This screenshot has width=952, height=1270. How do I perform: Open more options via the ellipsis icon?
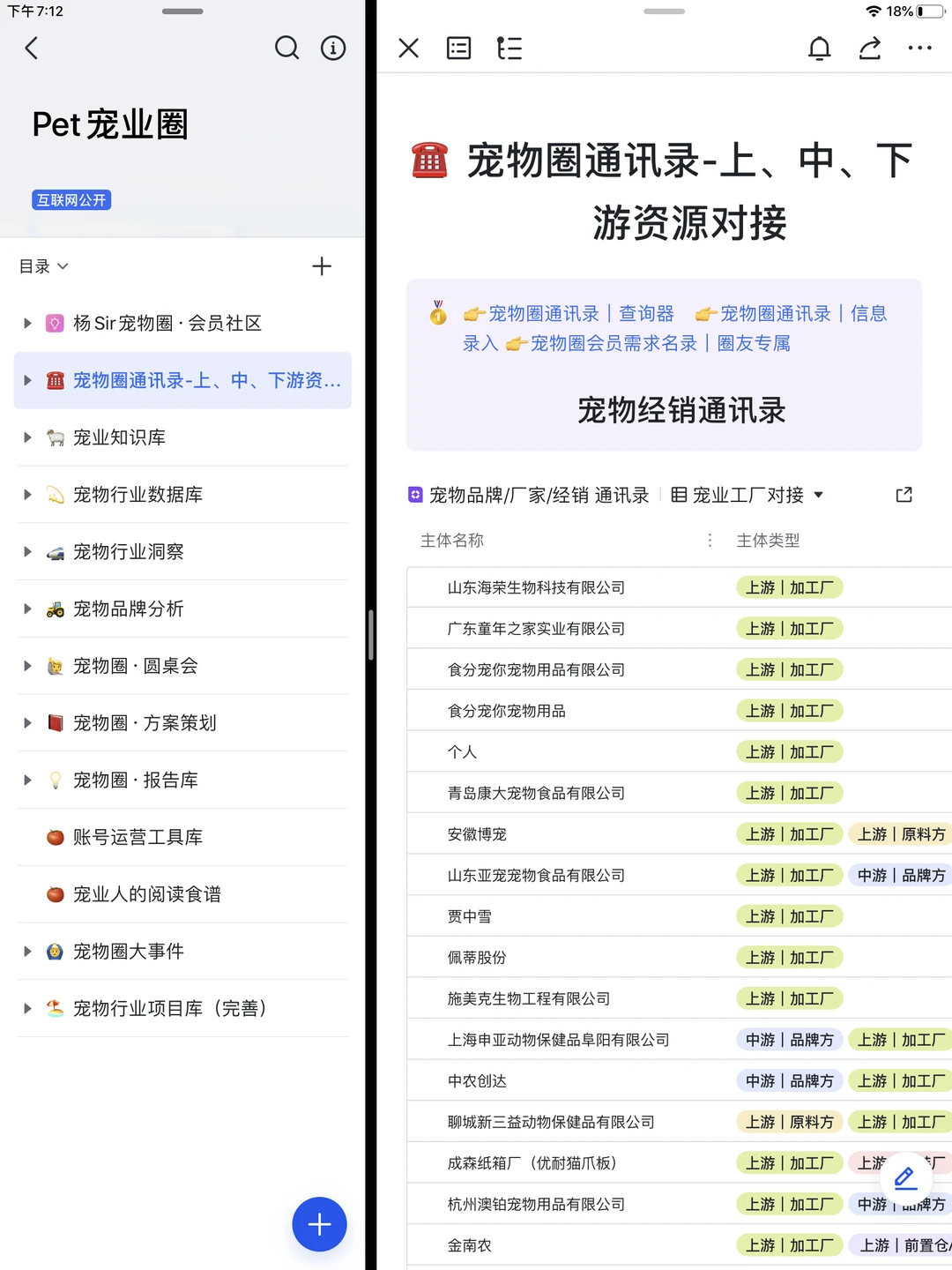920,49
